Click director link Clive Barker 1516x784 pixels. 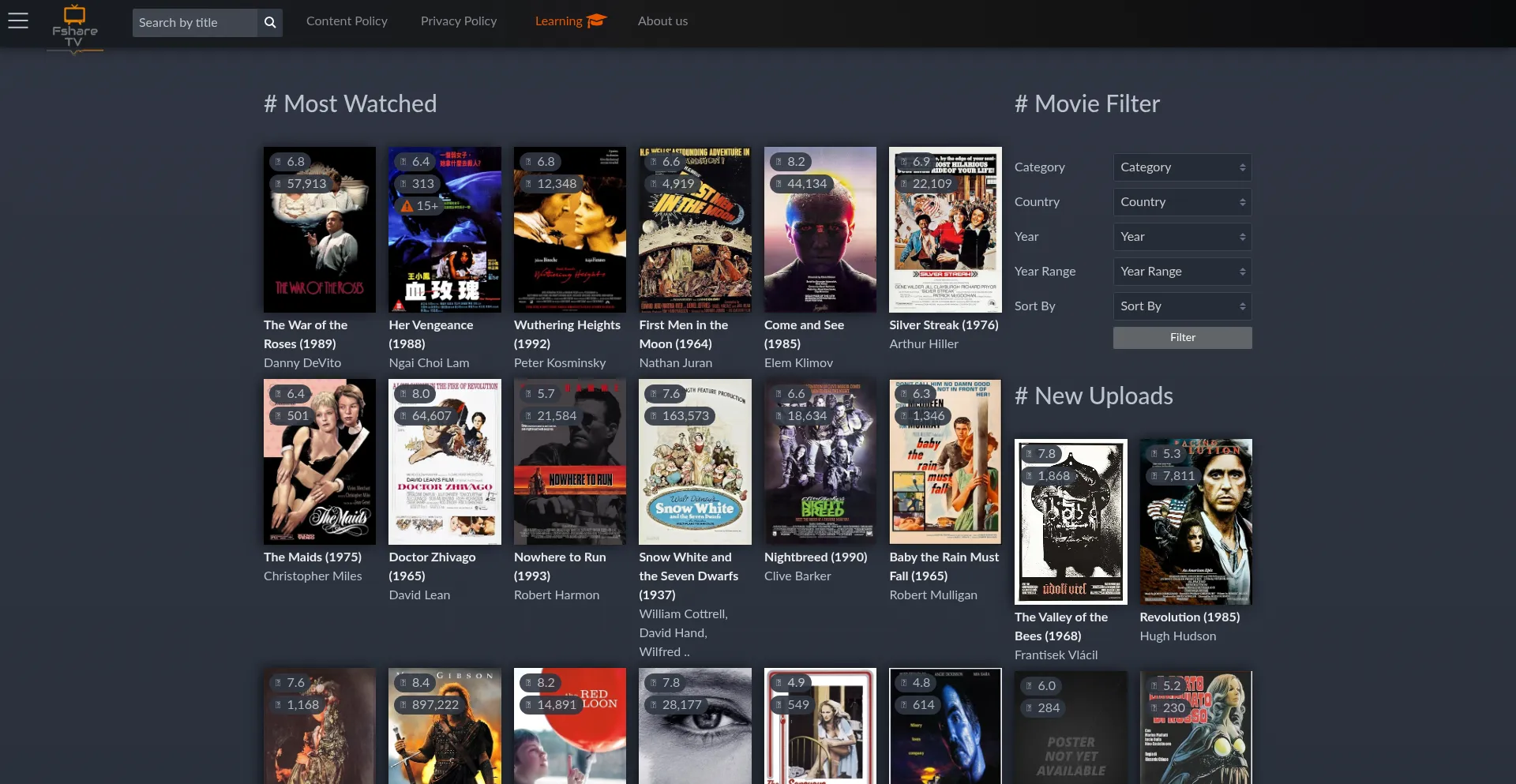[797, 576]
